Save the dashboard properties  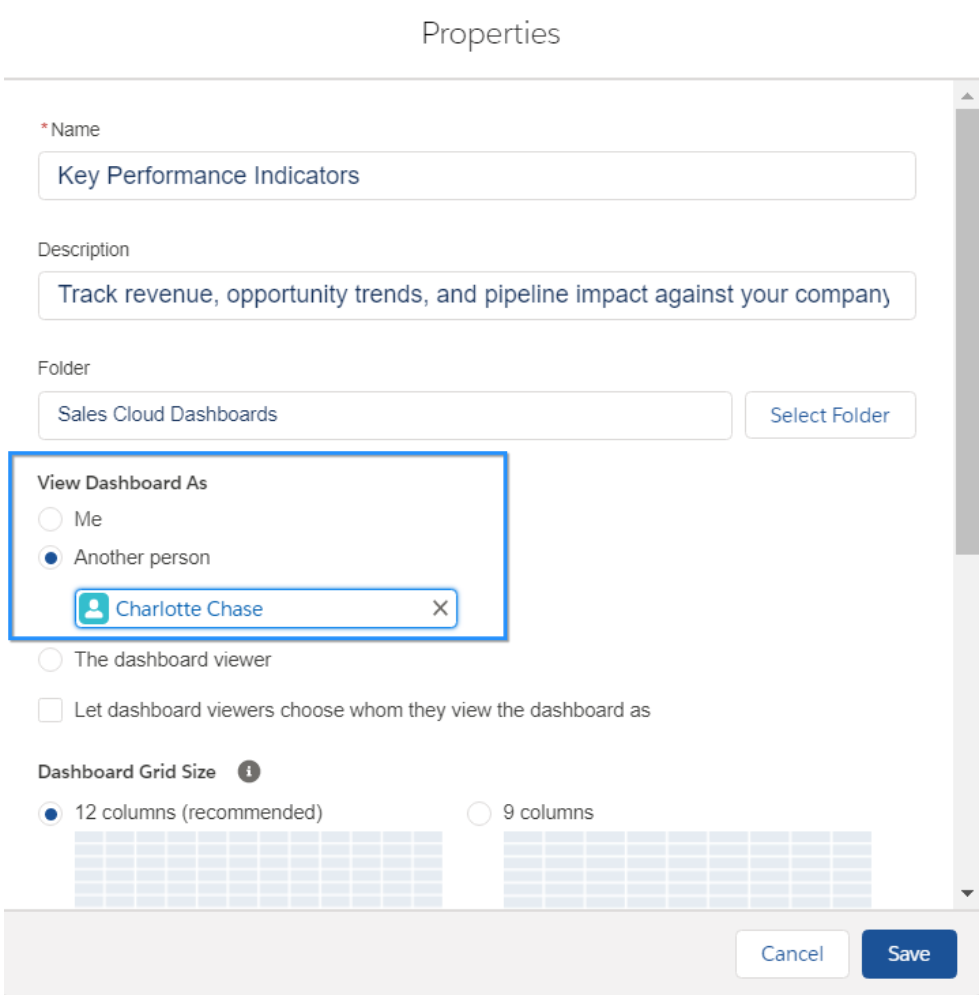coord(909,954)
